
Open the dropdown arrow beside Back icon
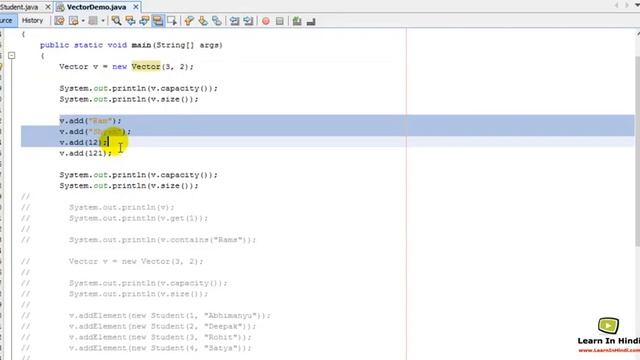pyautogui.click(x=83, y=21)
